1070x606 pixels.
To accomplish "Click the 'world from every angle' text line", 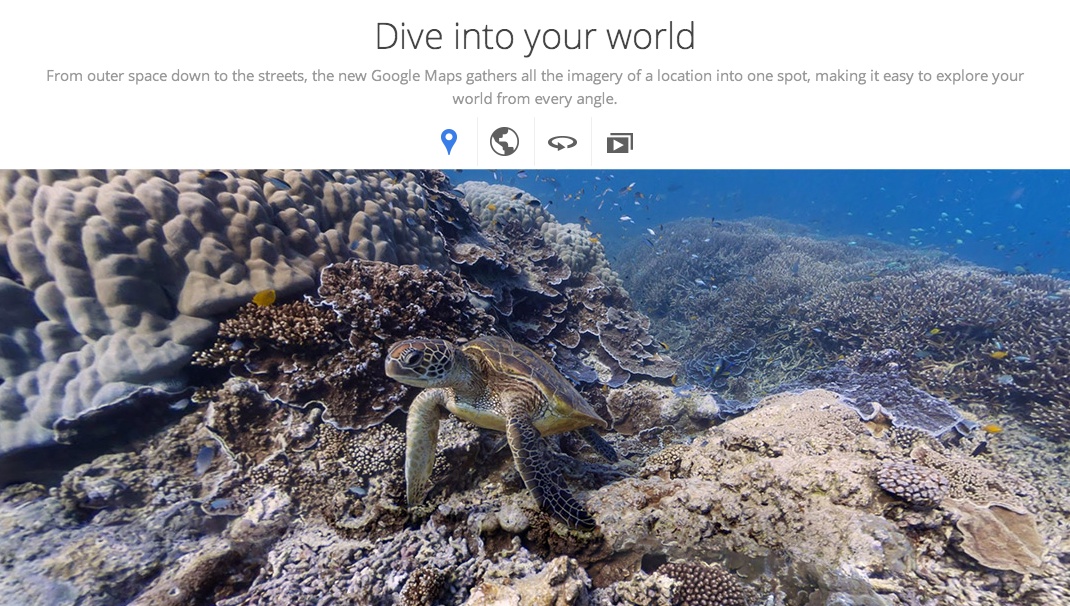I will pyautogui.click(x=535, y=99).
